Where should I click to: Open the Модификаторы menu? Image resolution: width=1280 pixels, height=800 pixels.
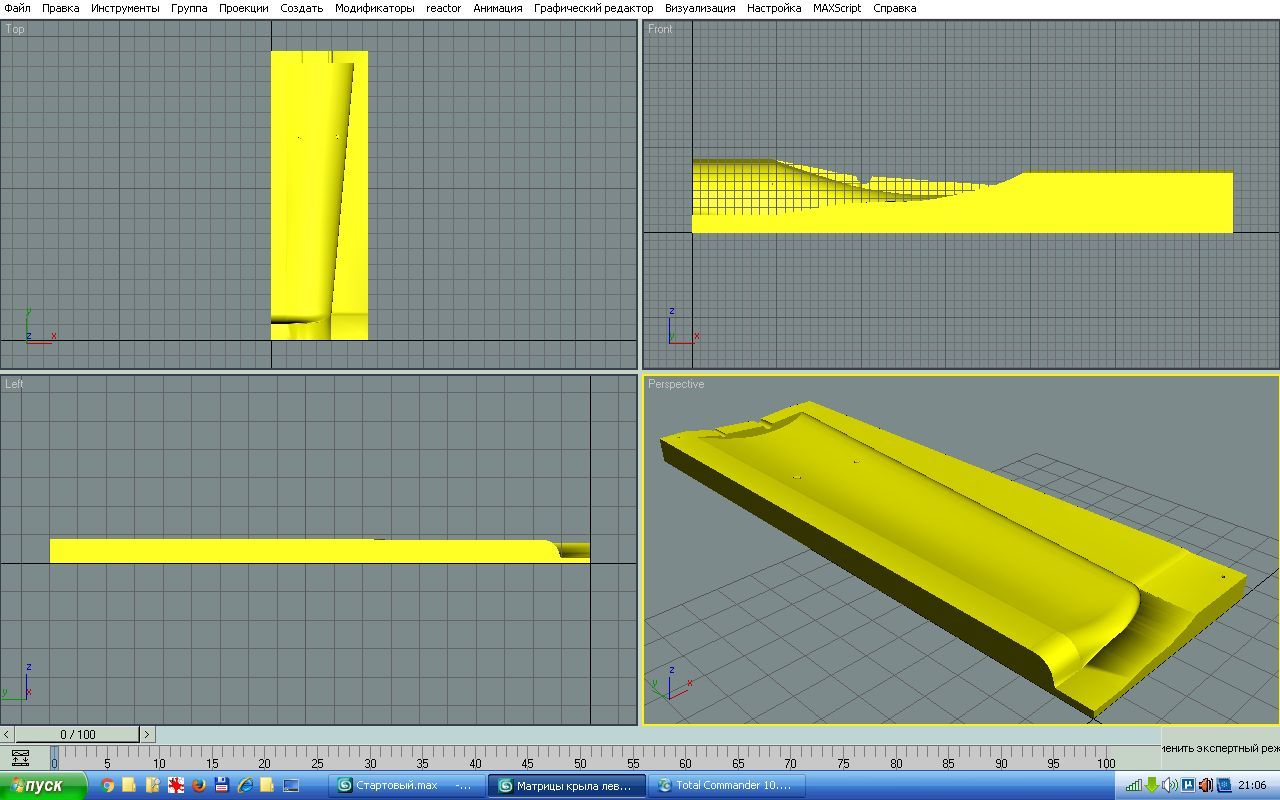[x=374, y=8]
